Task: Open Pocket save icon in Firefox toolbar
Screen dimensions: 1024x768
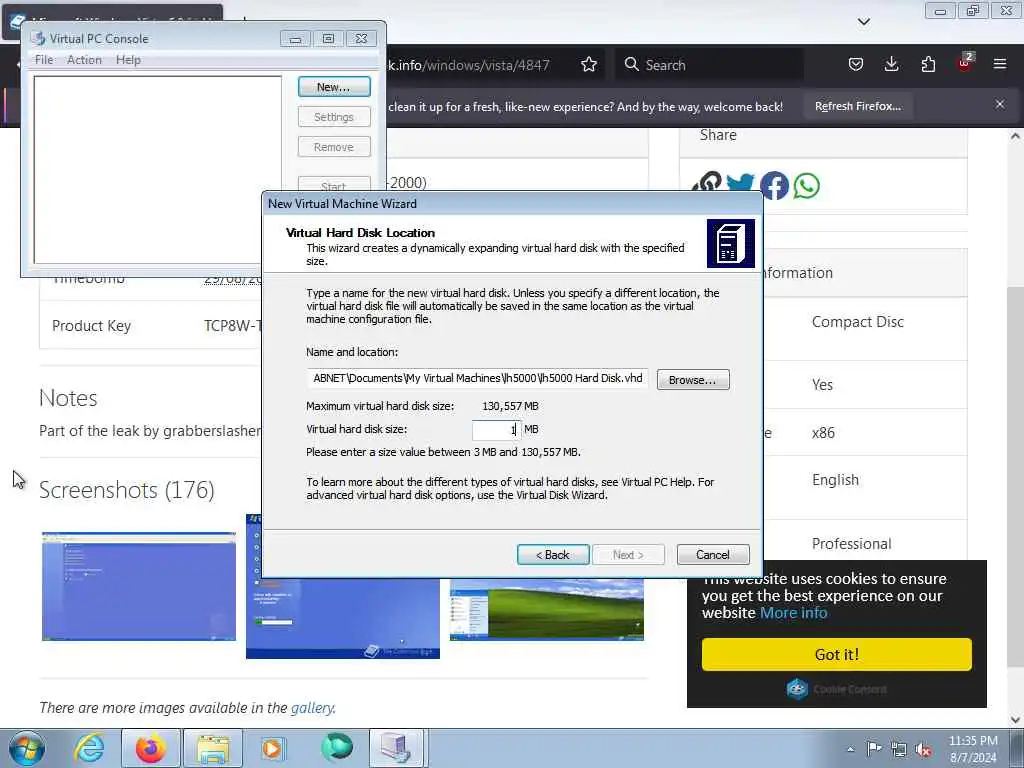Action: (x=856, y=64)
